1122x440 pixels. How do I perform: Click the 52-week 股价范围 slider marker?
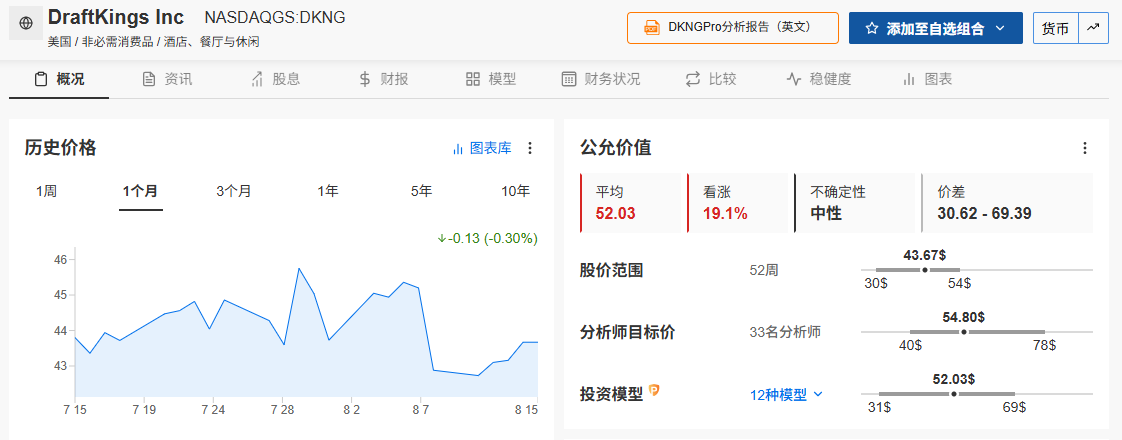pos(925,270)
